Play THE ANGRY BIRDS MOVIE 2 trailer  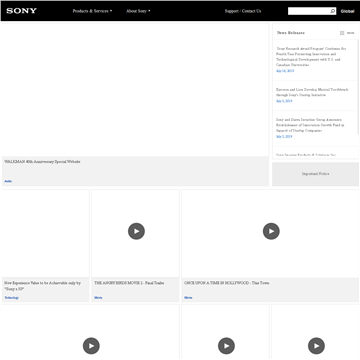136,231
